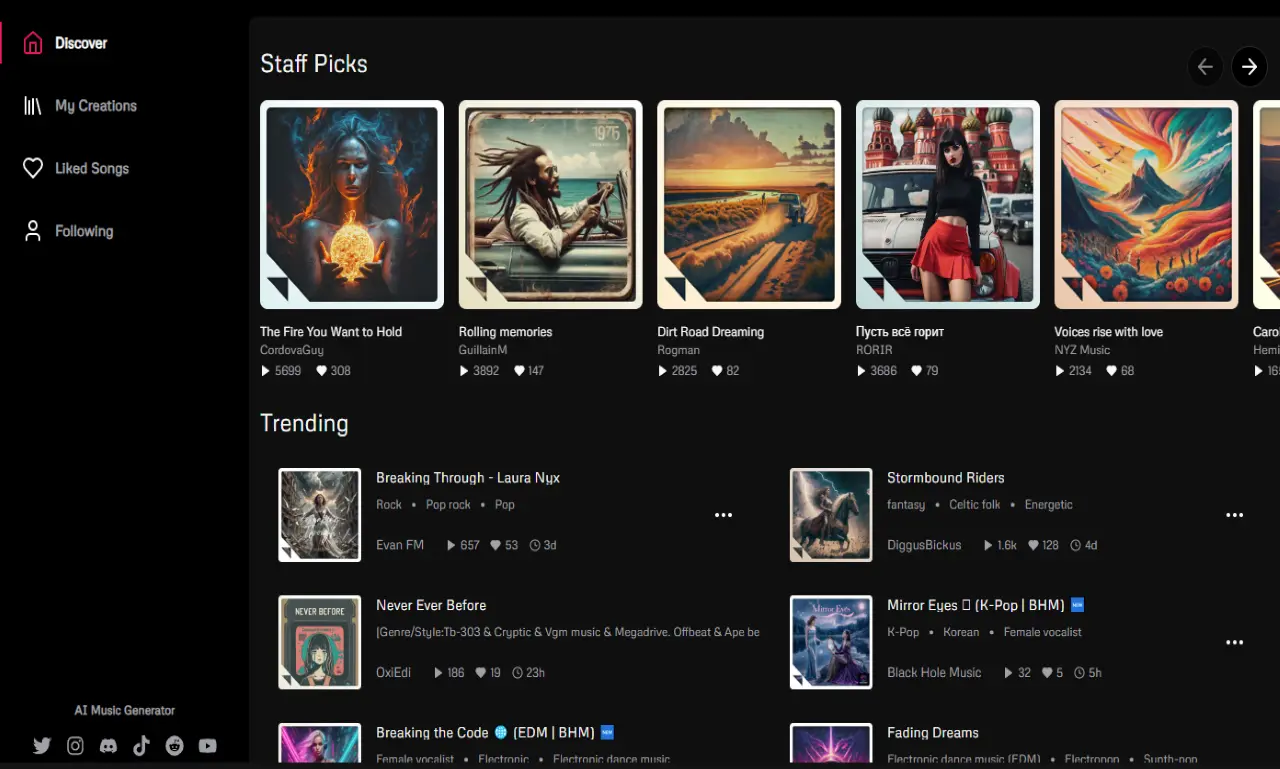This screenshot has height=769, width=1280.
Task: Click the AI Music Generator label
Action: (125, 711)
